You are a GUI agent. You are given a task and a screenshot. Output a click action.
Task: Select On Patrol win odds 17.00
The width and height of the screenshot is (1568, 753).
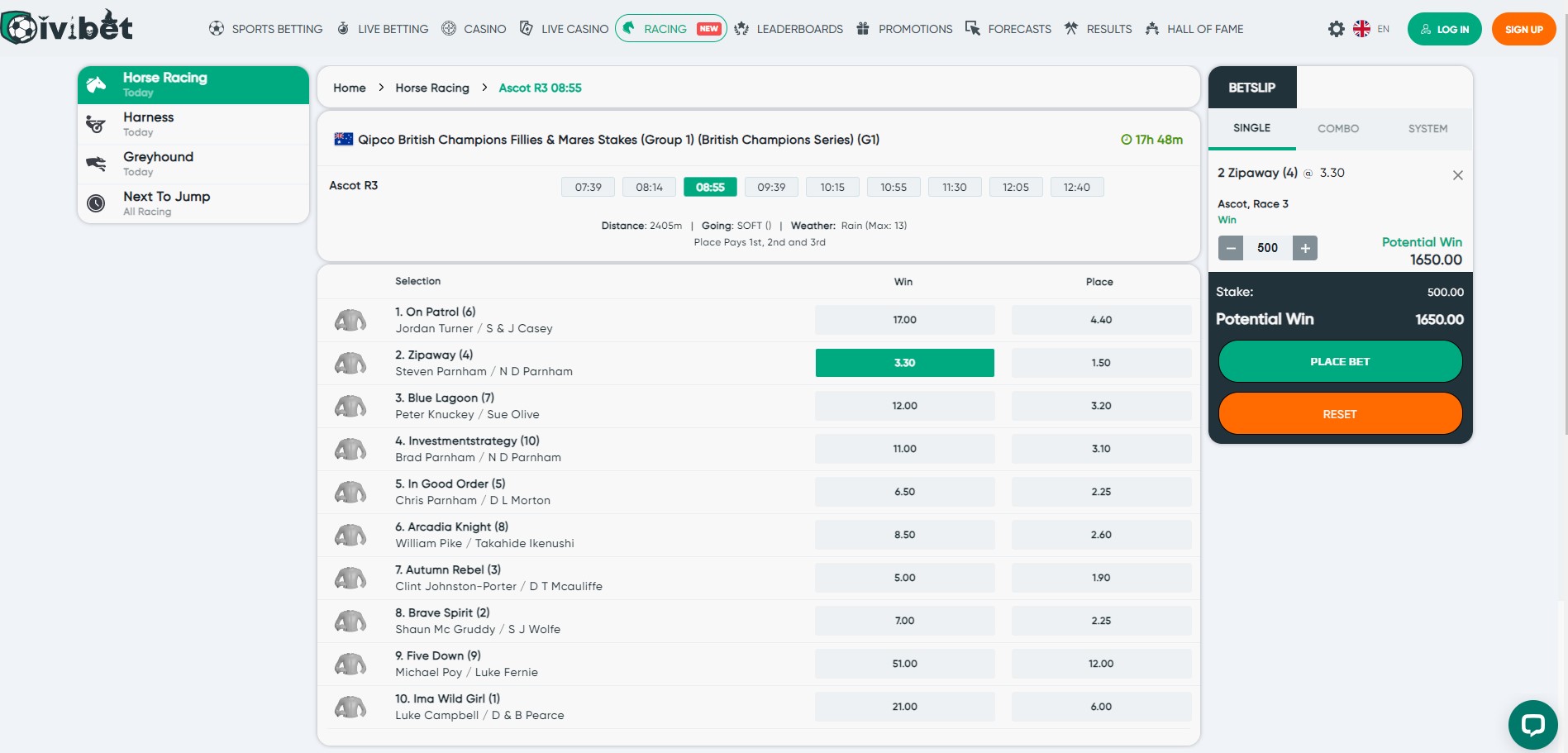coord(905,320)
